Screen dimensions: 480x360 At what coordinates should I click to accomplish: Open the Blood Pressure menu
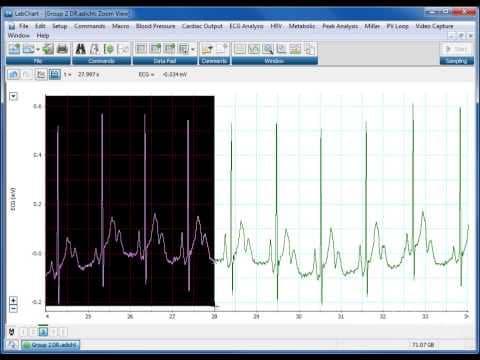[155, 26]
